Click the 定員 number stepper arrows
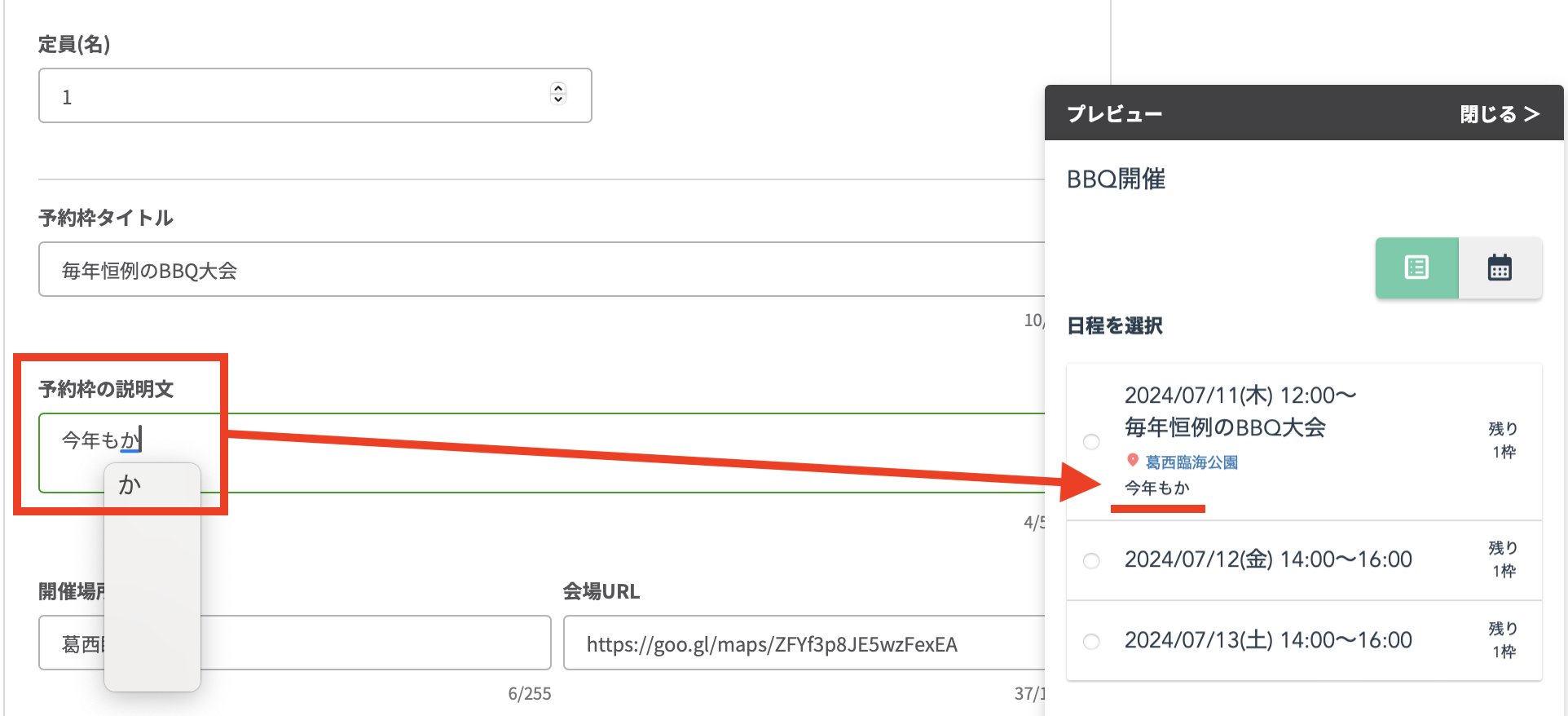 point(558,94)
